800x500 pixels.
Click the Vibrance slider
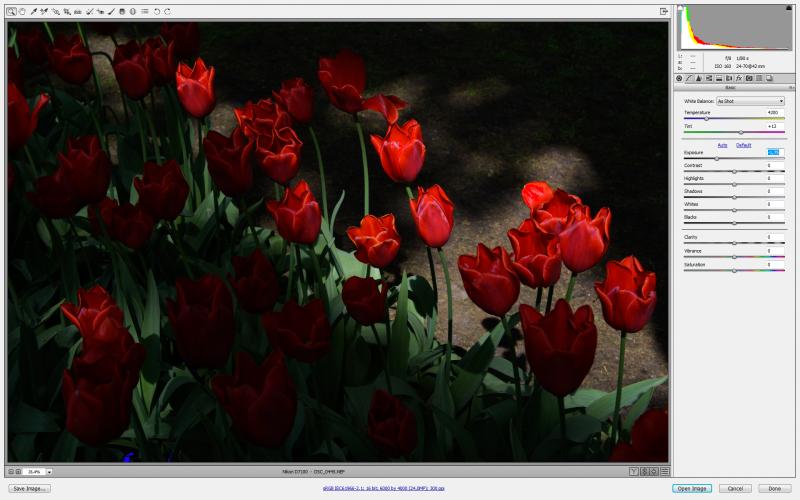tap(734, 257)
